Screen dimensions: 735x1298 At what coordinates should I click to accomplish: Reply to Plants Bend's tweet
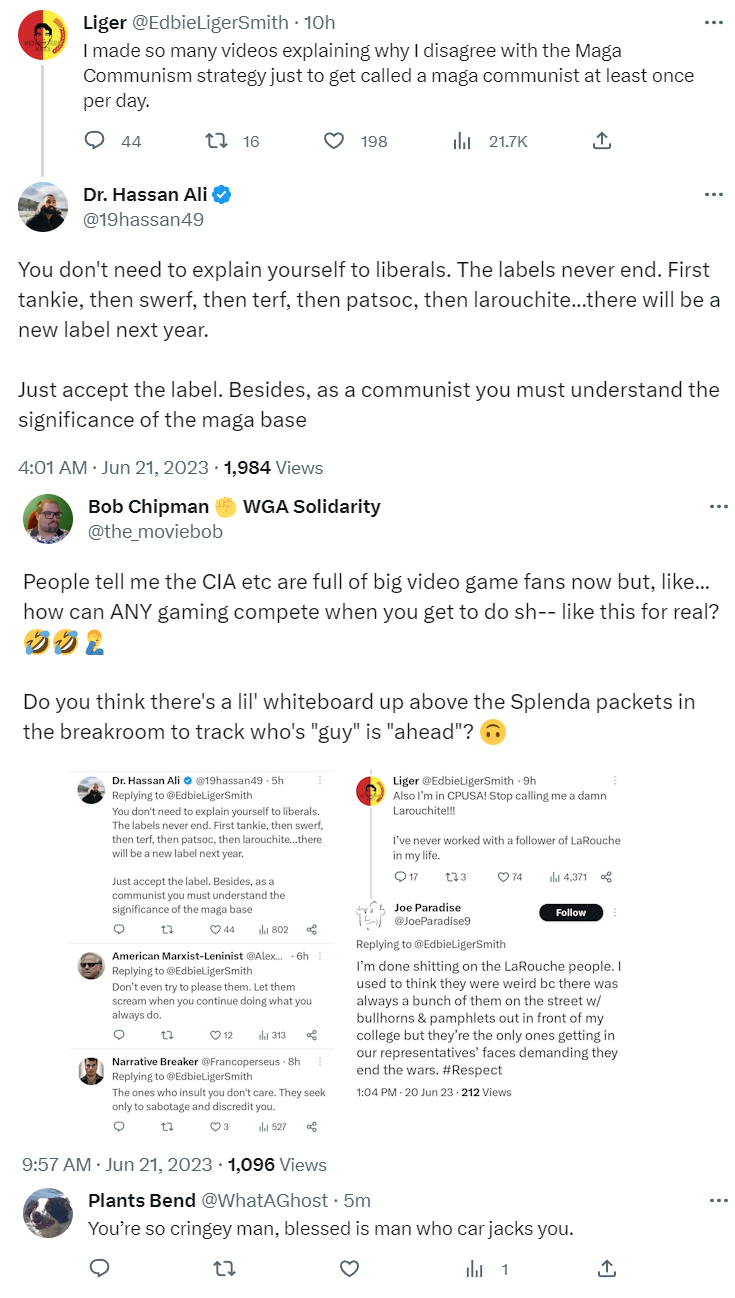pos(99,1268)
